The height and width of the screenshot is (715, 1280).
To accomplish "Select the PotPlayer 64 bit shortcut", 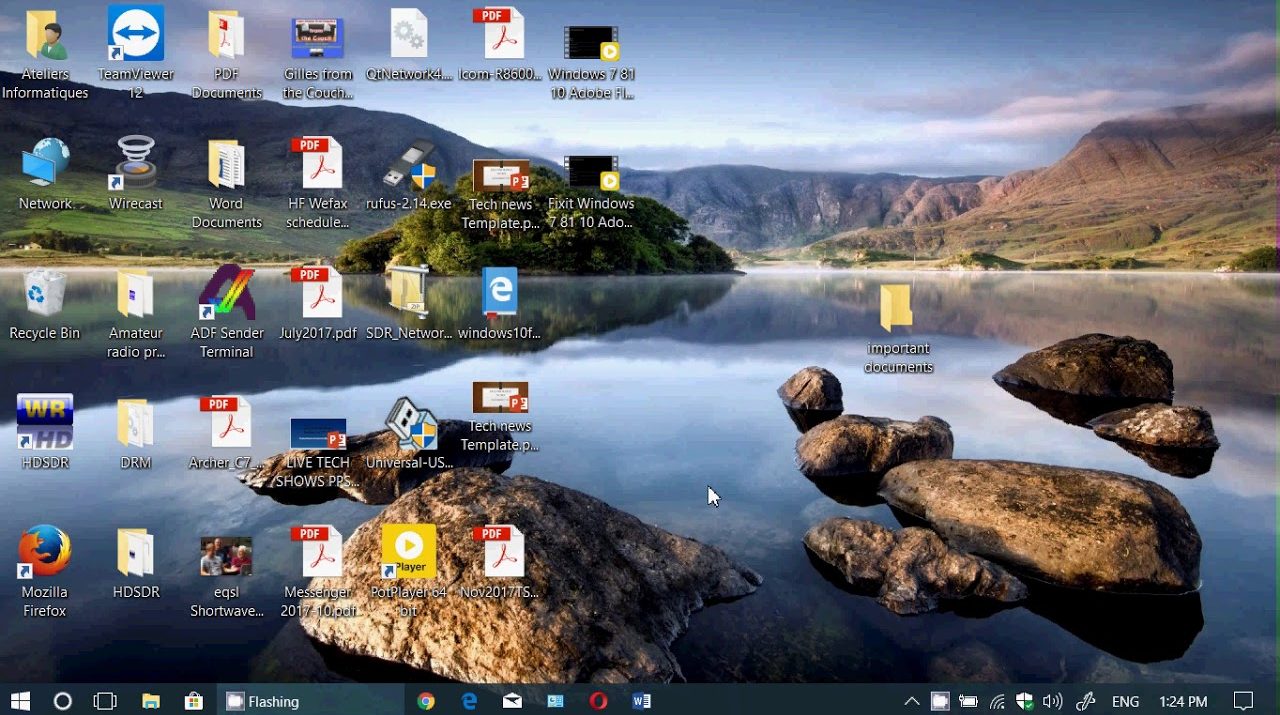I will click(408, 555).
